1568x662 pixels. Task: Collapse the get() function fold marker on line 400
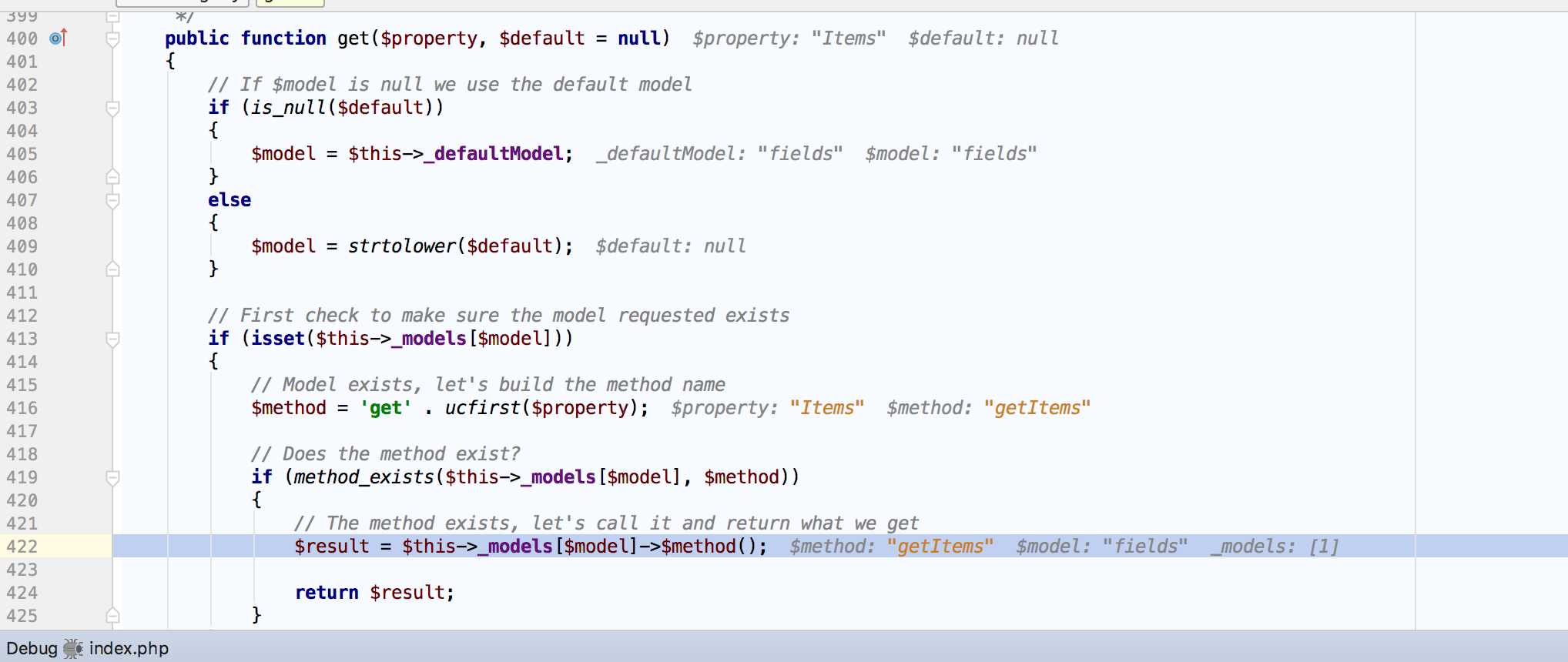point(112,38)
